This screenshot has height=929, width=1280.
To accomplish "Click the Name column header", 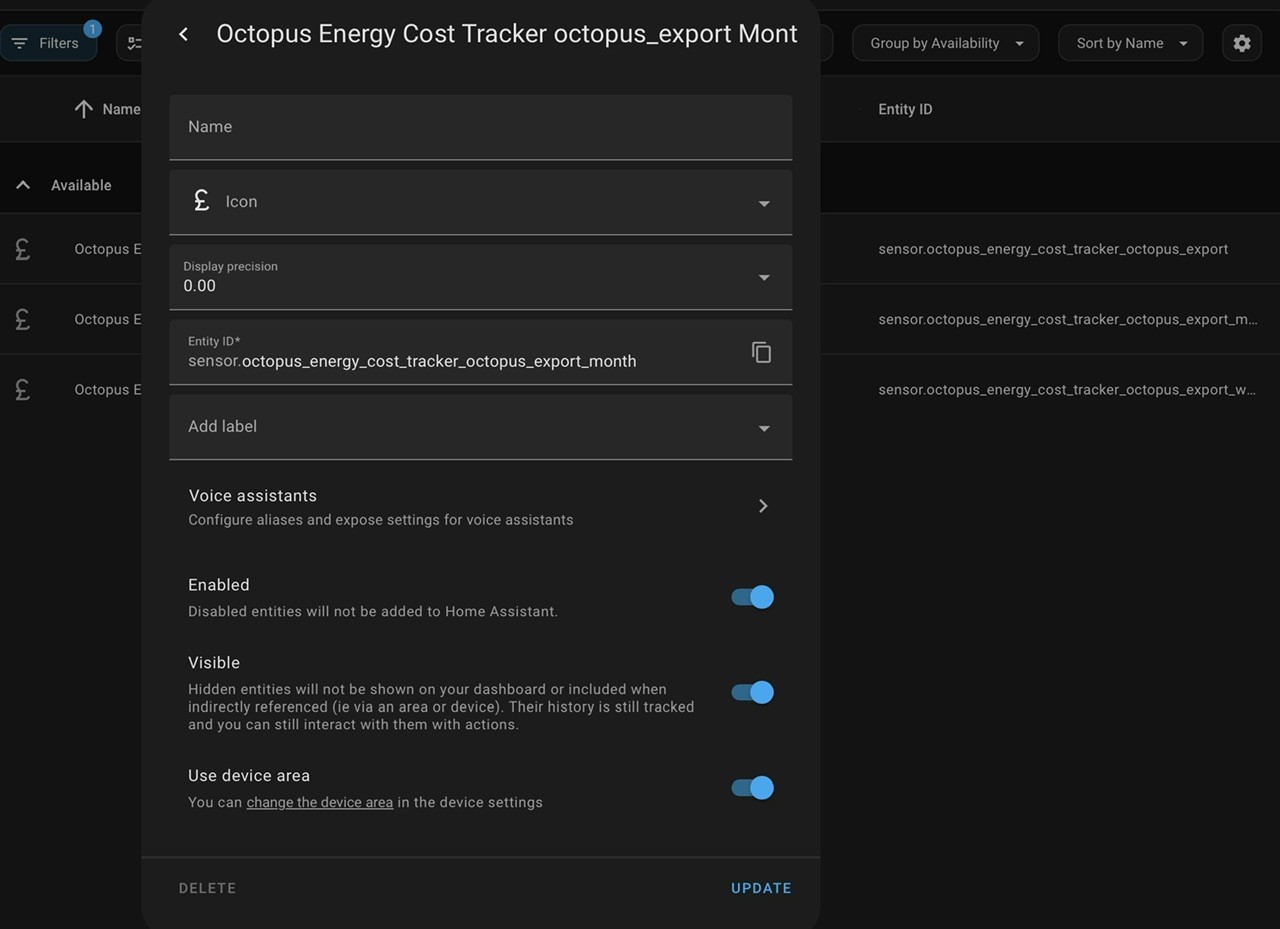I will pos(121,109).
